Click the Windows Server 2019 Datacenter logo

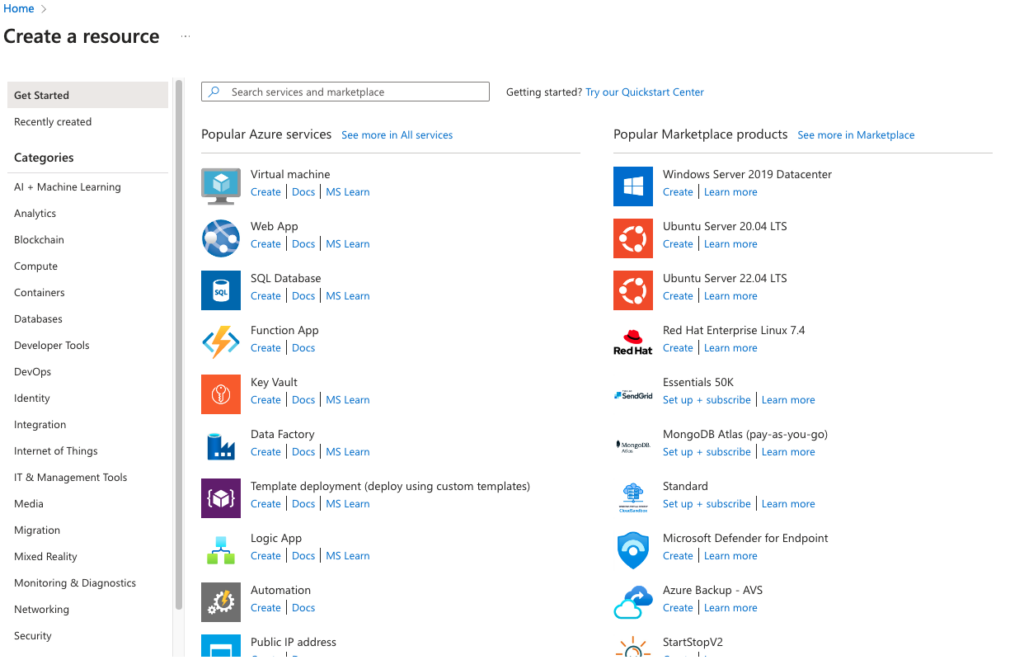click(633, 186)
